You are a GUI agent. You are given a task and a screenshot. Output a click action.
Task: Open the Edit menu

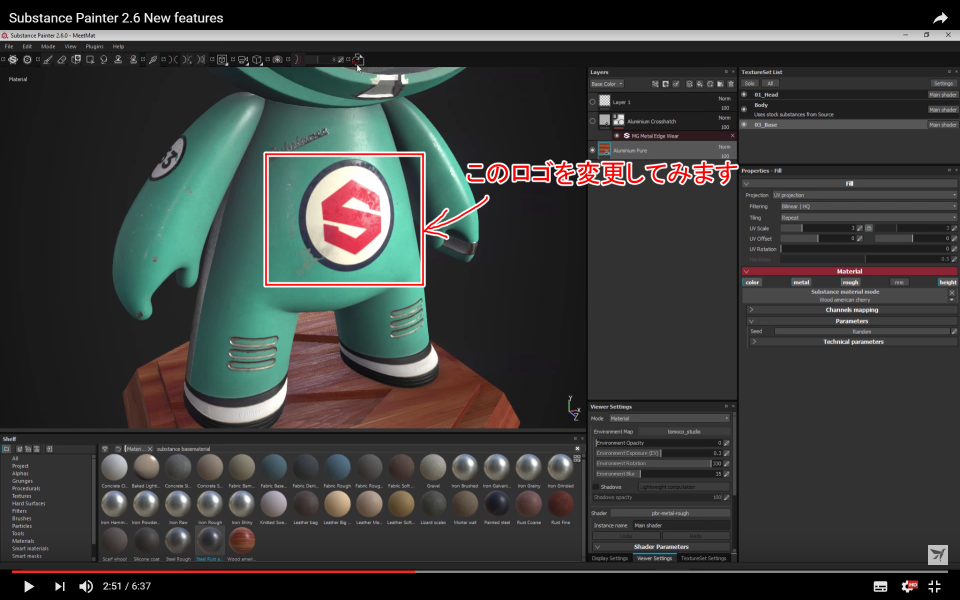(x=27, y=47)
